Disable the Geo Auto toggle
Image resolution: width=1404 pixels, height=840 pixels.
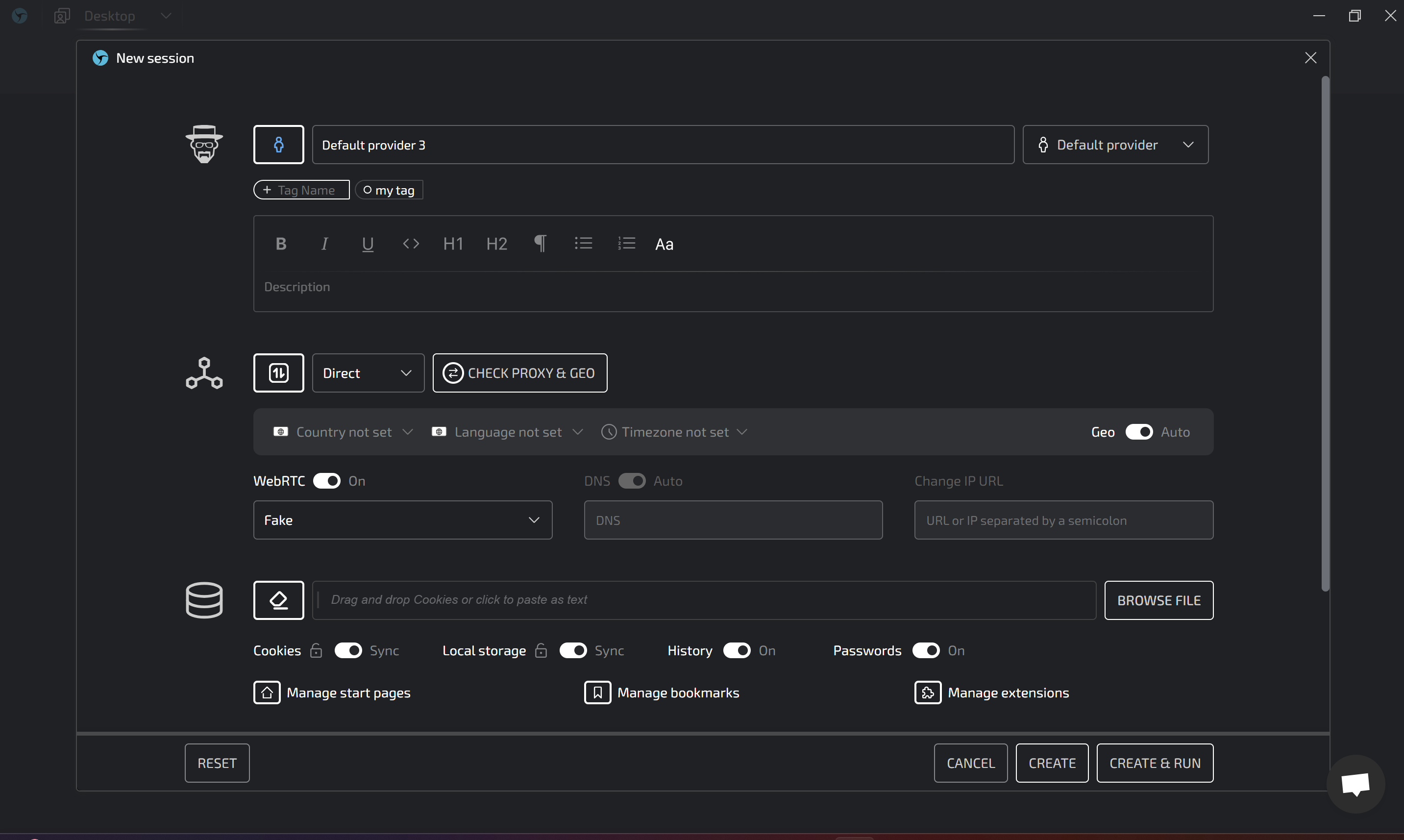coord(1138,432)
